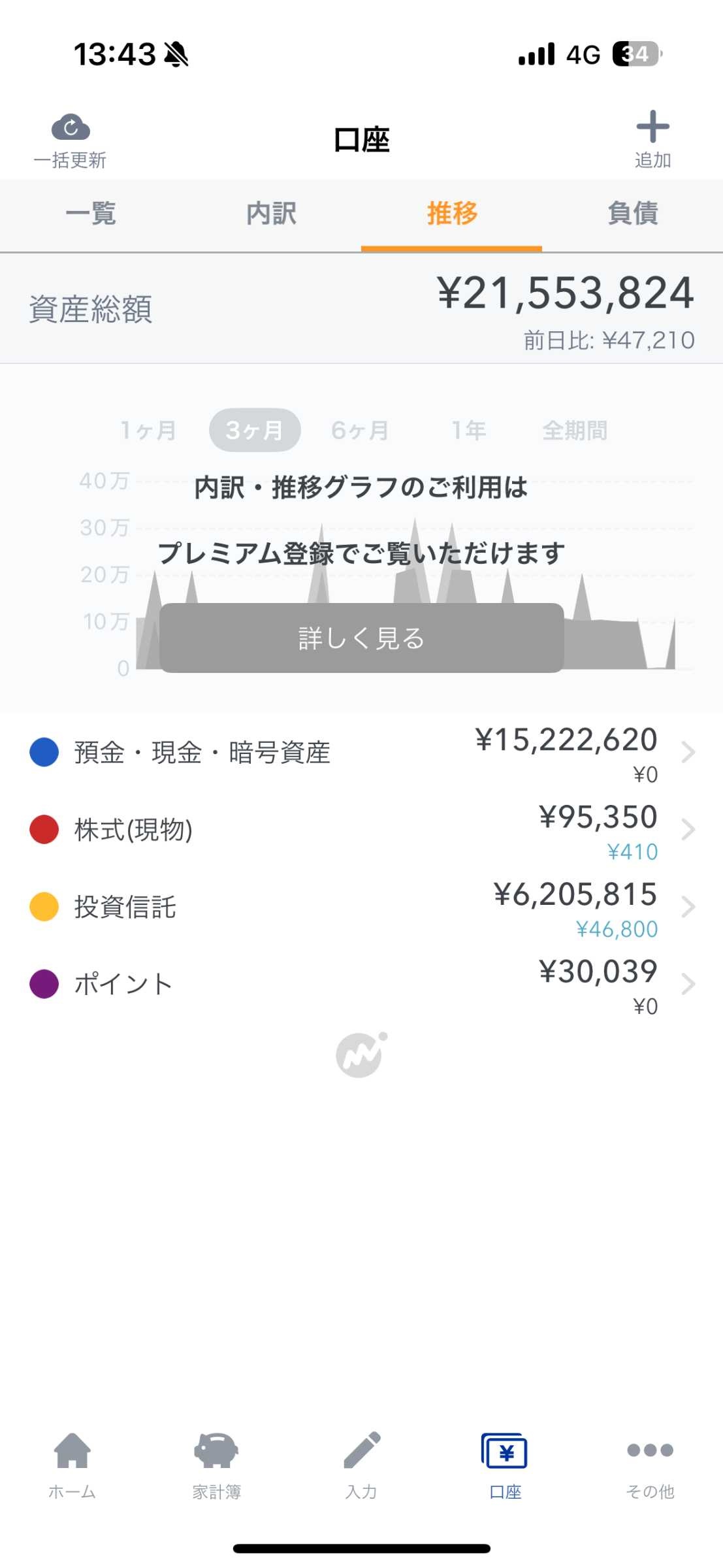
Task: Tap the Money Forward logo watermark
Action: (x=361, y=1054)
